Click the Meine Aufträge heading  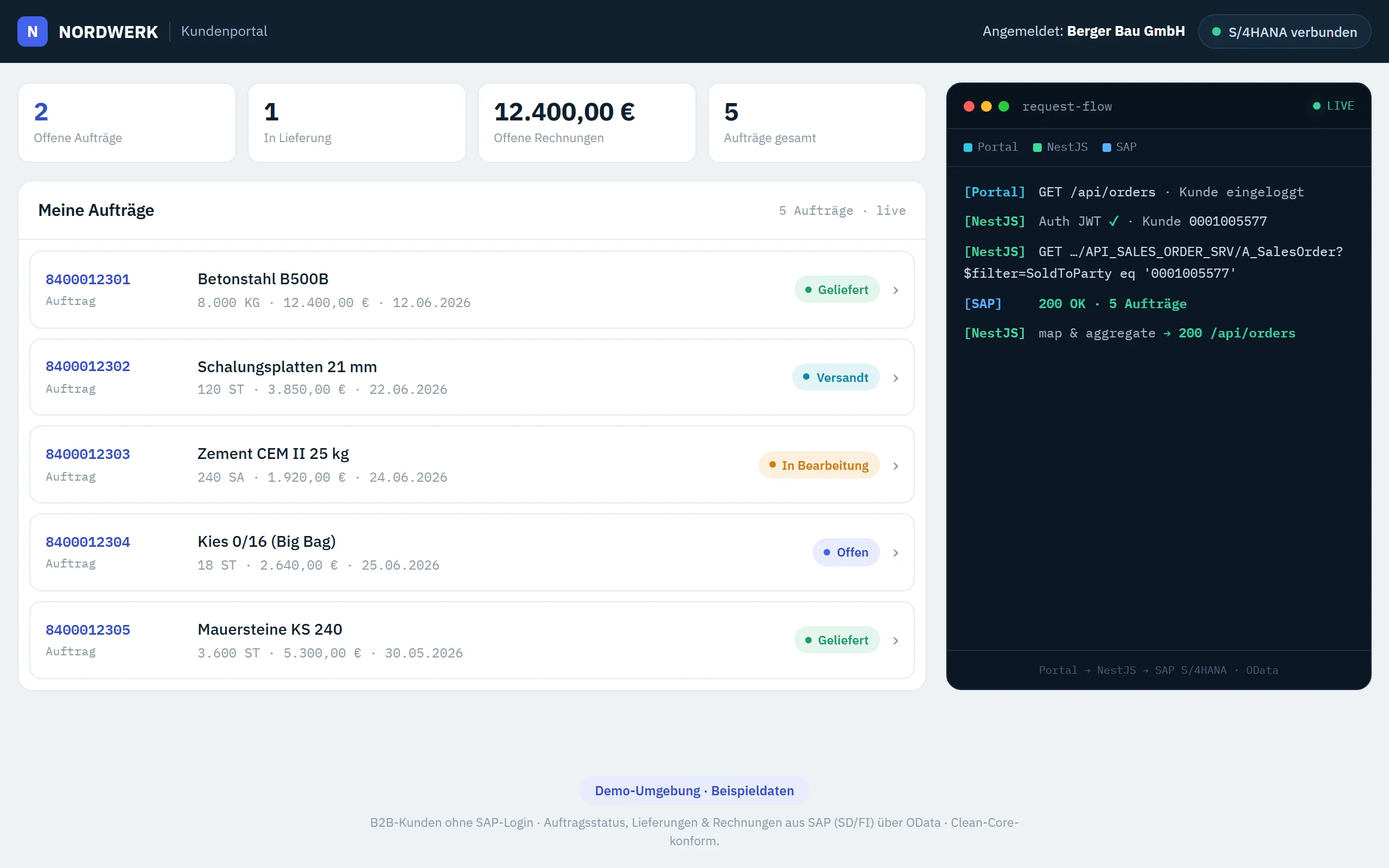[96, 210]
